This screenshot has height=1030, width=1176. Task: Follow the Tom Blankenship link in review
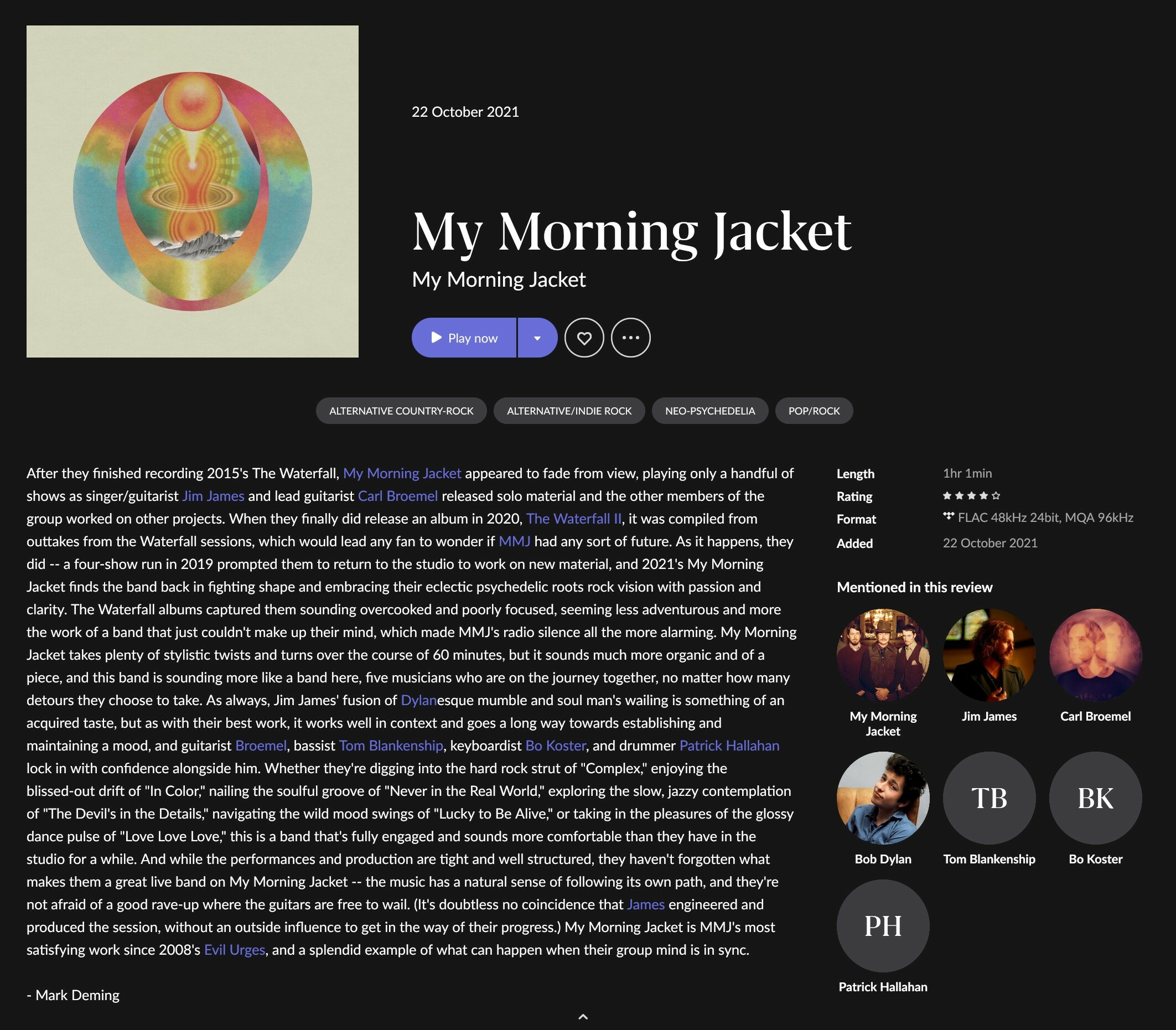pos(391,745)
